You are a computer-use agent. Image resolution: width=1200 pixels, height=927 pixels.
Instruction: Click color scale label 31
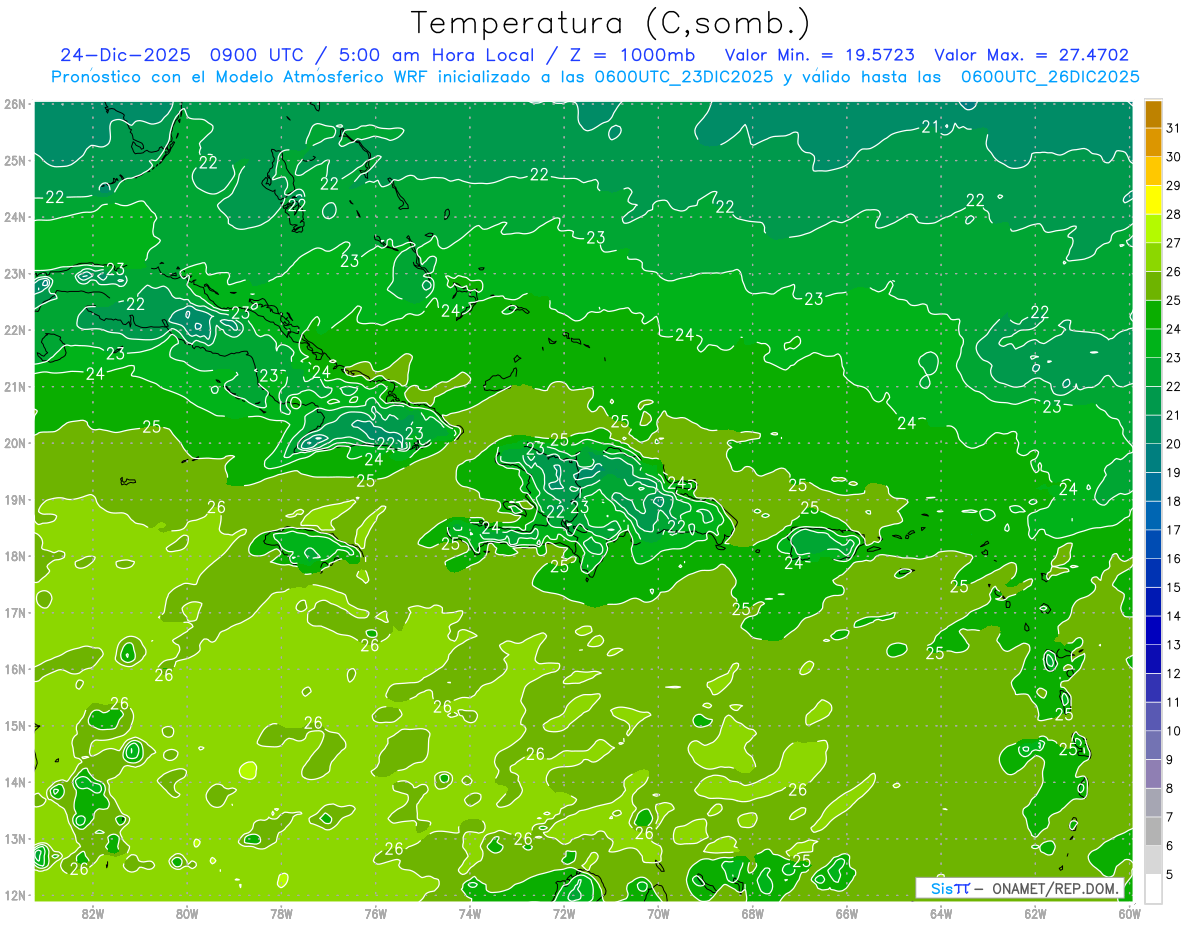1174,128
